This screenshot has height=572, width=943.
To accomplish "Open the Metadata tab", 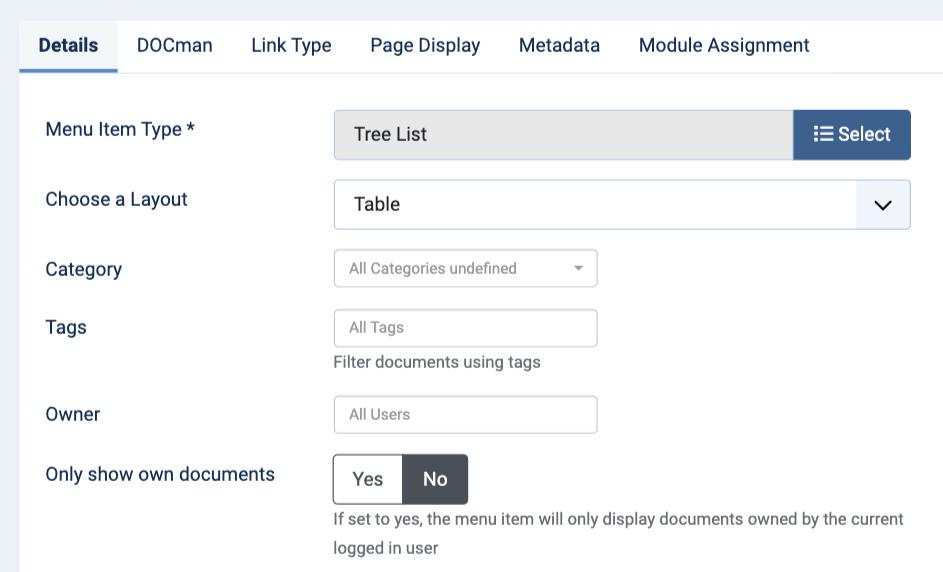I will tap(559, 46).
